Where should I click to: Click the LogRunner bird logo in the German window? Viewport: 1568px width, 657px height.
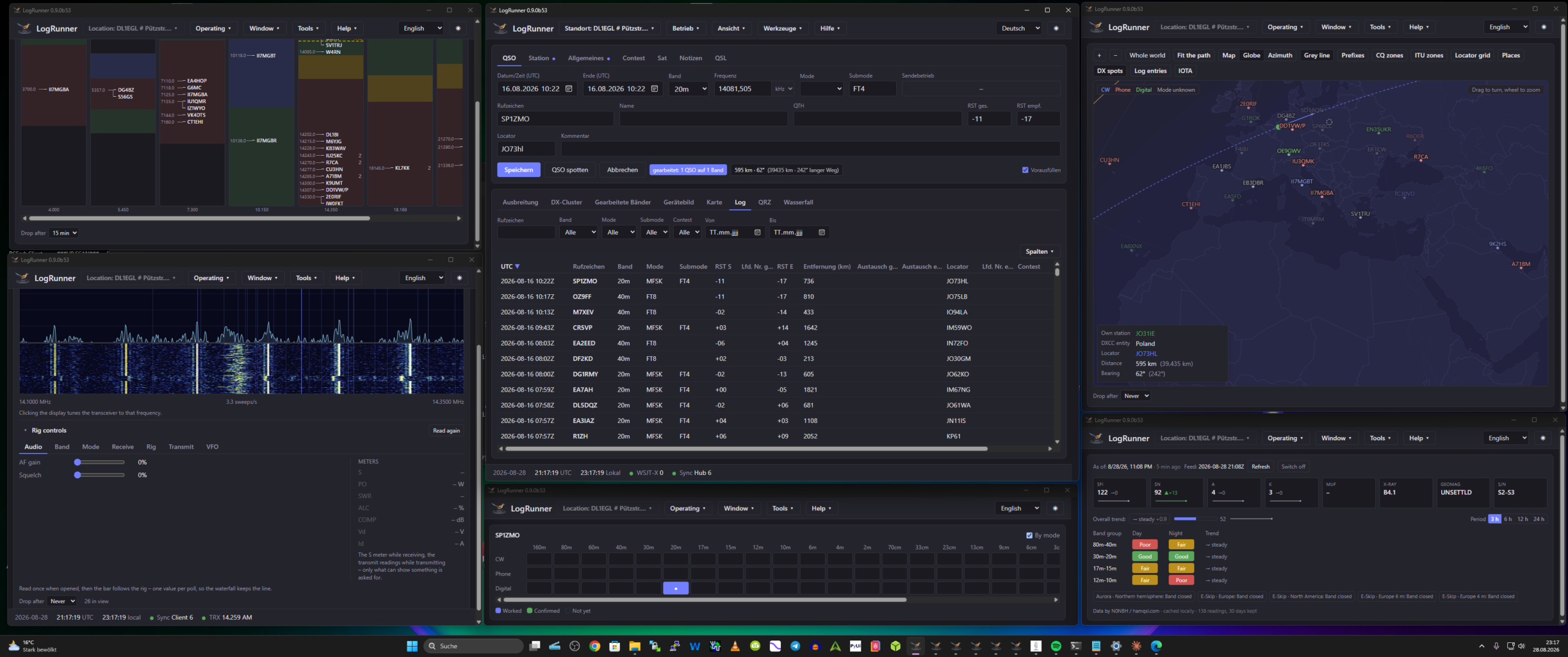pyautogui.click(x=500, y=28)
